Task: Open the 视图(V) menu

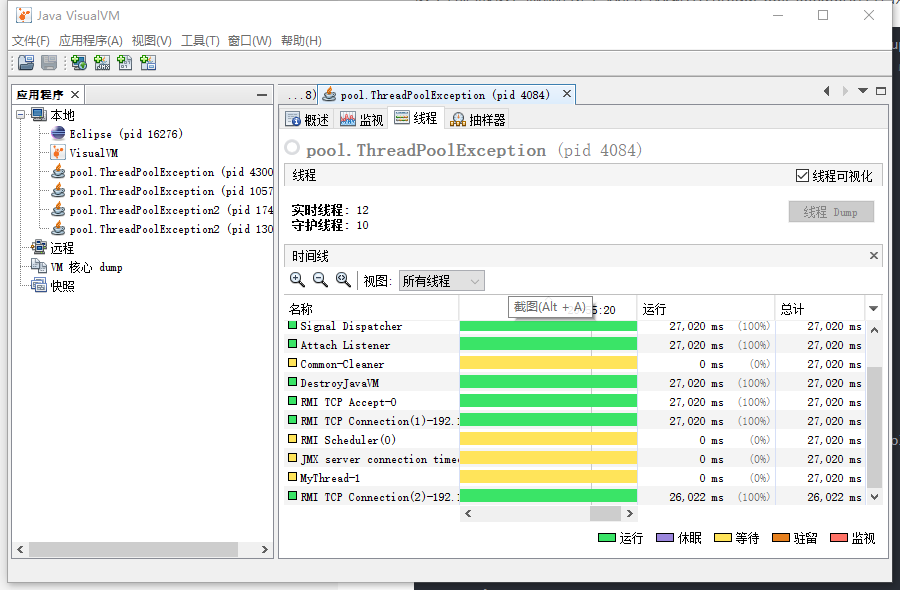Action: tap(152, 41)
